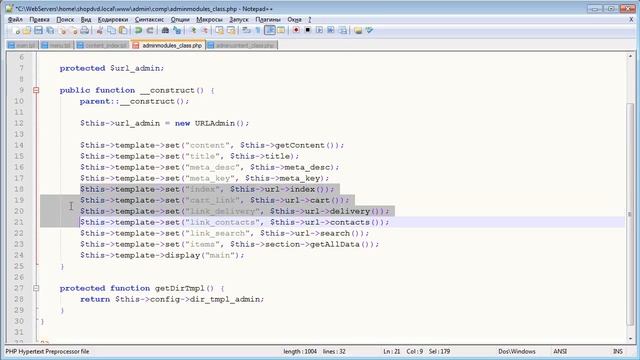Toggle synchronized horizontal scrolling icon
640x360 pixels.
coord(231,31)
